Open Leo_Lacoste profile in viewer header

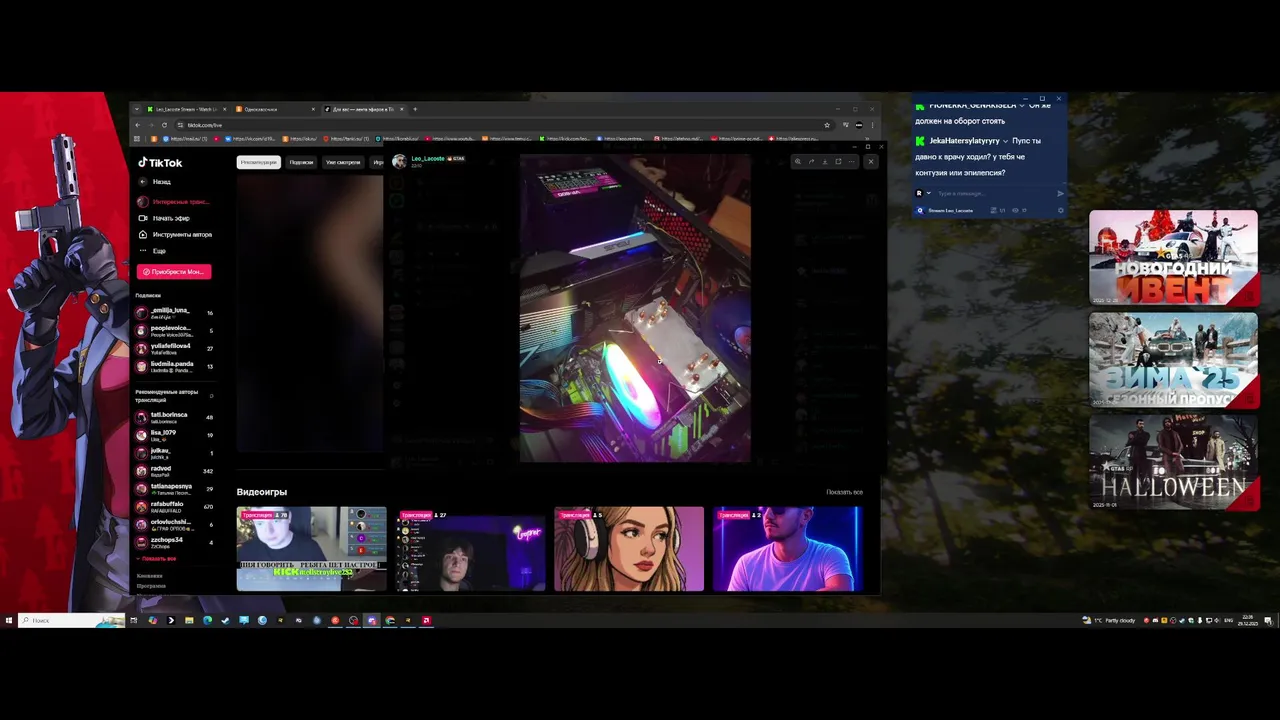[428, 158]
